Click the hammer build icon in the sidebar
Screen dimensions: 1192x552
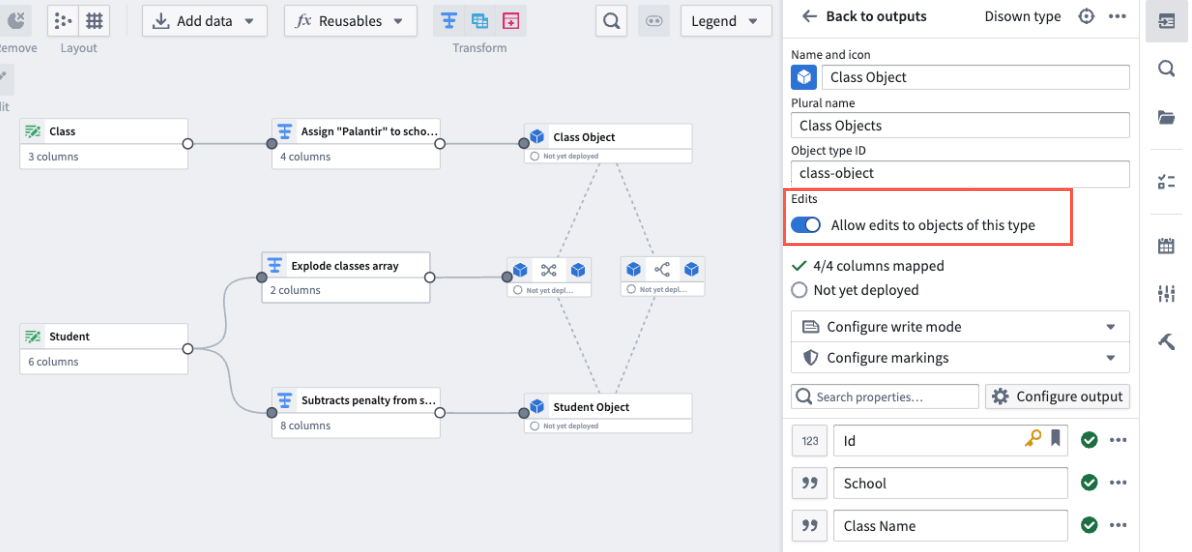[x=1167, y=341]
